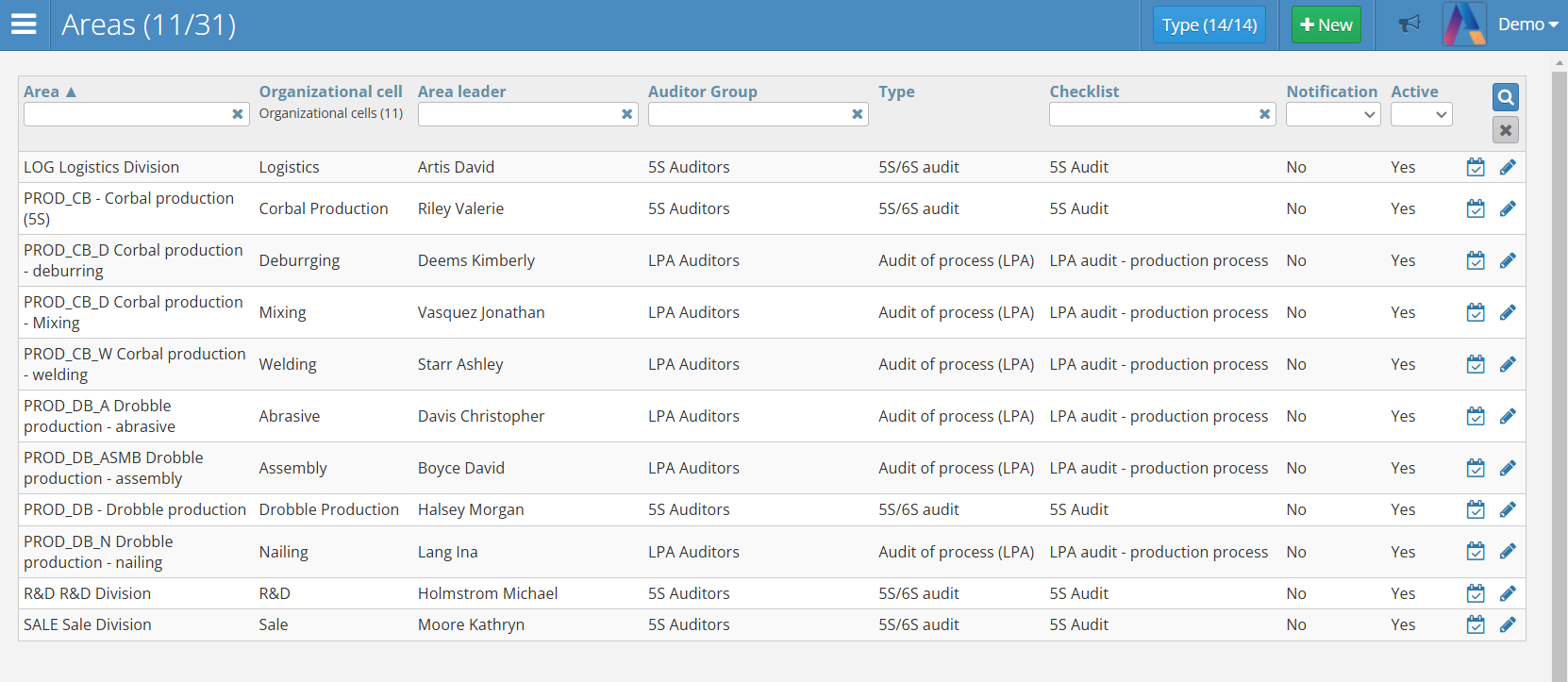
Task: Click the Type (14/14) button
Action: coord(1209,25)
